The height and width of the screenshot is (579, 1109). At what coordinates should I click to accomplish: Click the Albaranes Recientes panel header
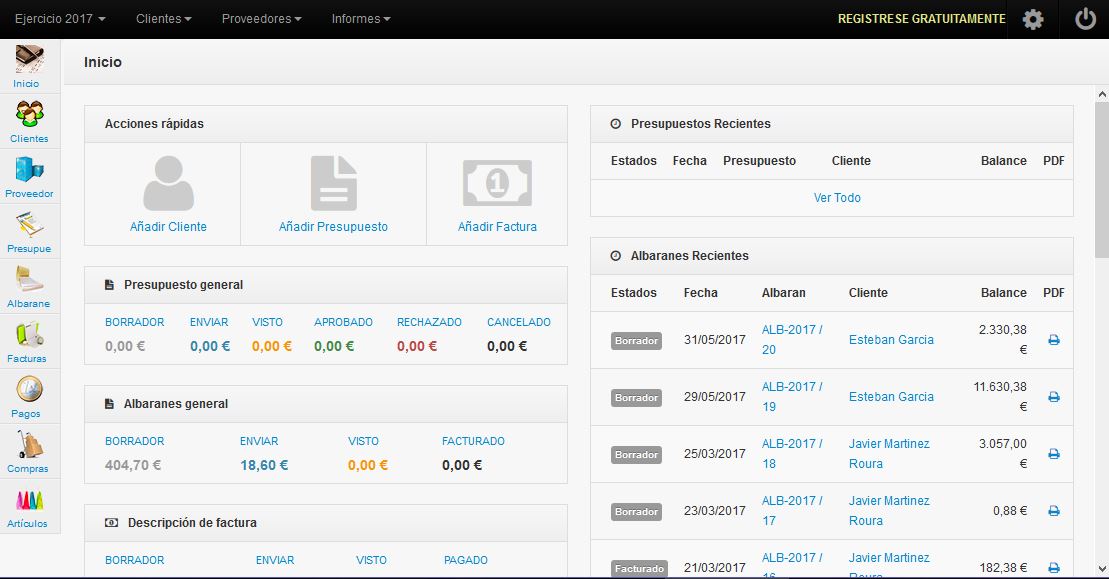tap(832, 256)
